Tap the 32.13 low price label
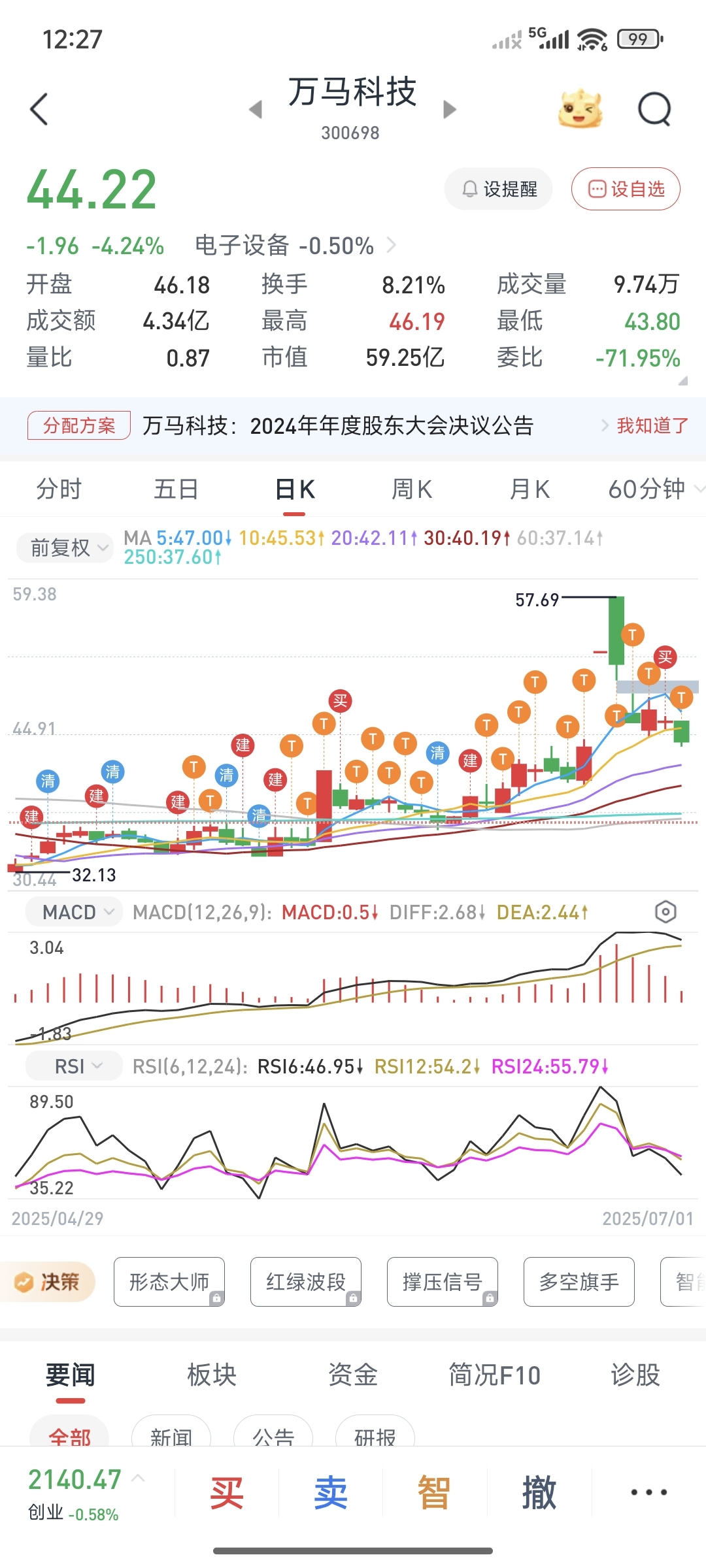The width and height of the screenshot is (706, 1568). [x=93, y=875]
